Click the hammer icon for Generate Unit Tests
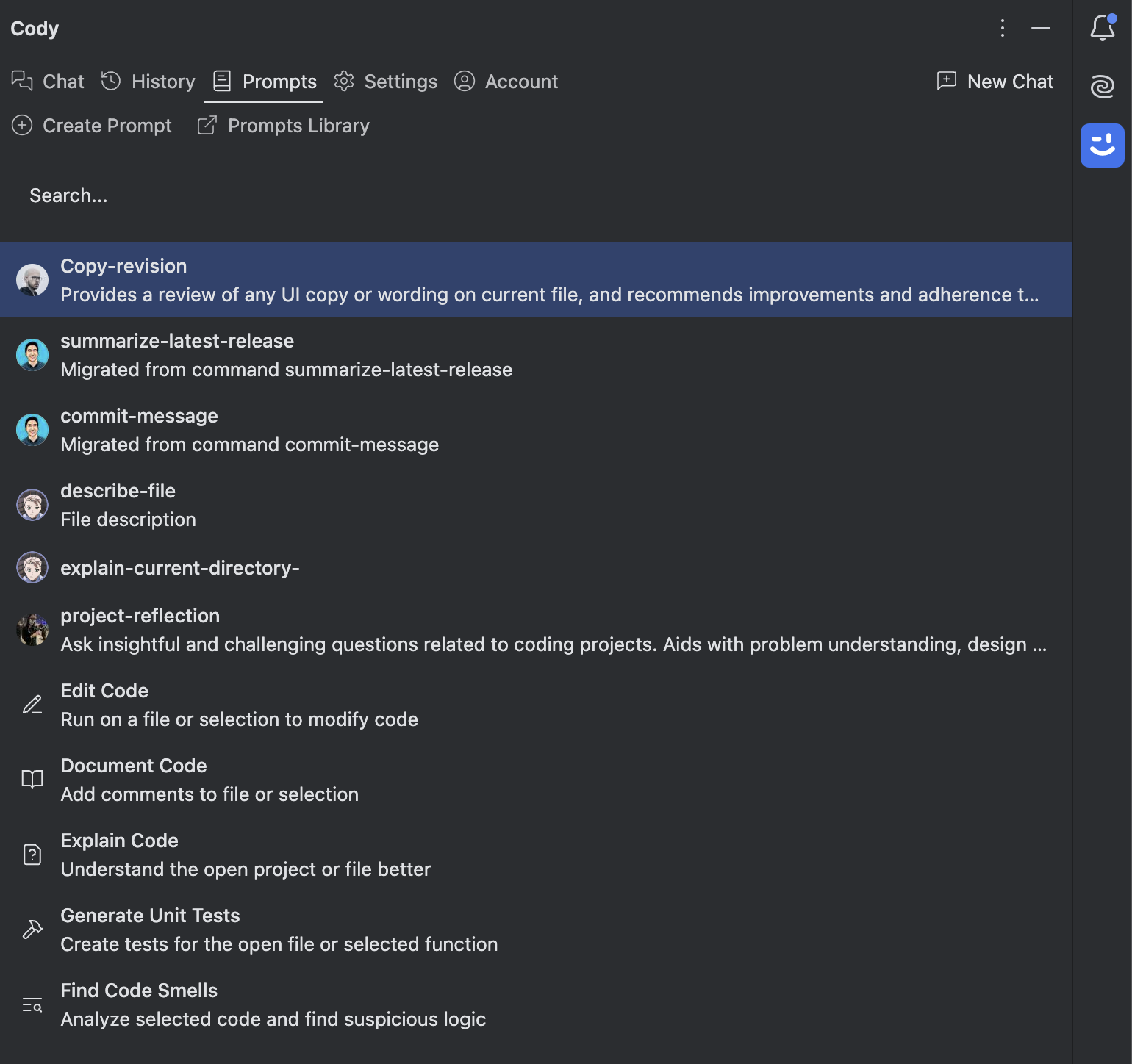Screen dimensions: 1132x1064 click(32, 930)
